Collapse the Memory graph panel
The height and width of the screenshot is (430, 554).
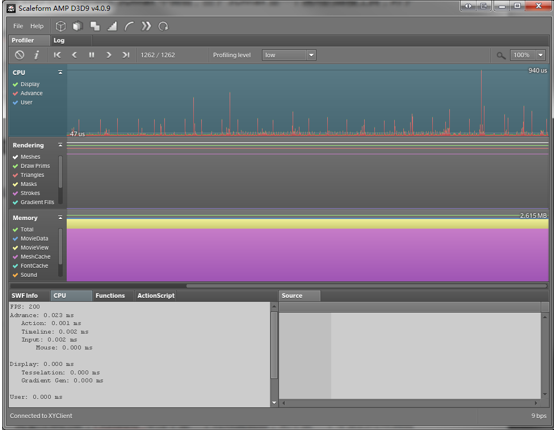tap(60, 218)
